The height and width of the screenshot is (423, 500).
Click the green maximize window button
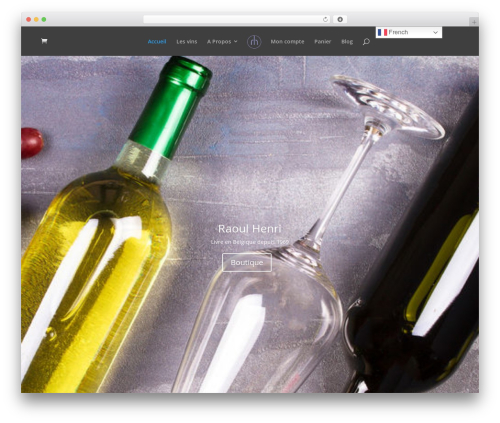pos(44,19)
